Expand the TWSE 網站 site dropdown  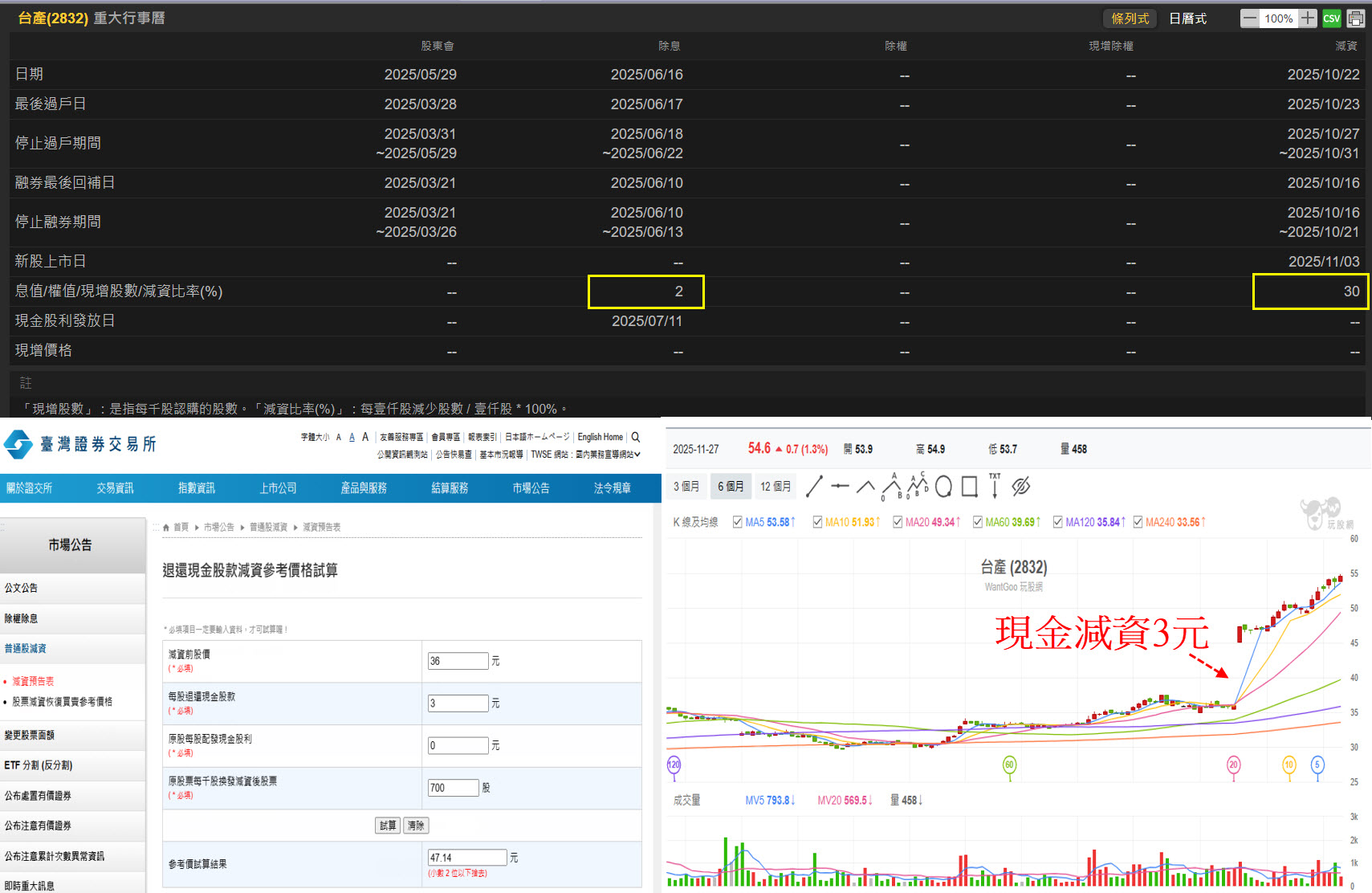tap(608, 455)
